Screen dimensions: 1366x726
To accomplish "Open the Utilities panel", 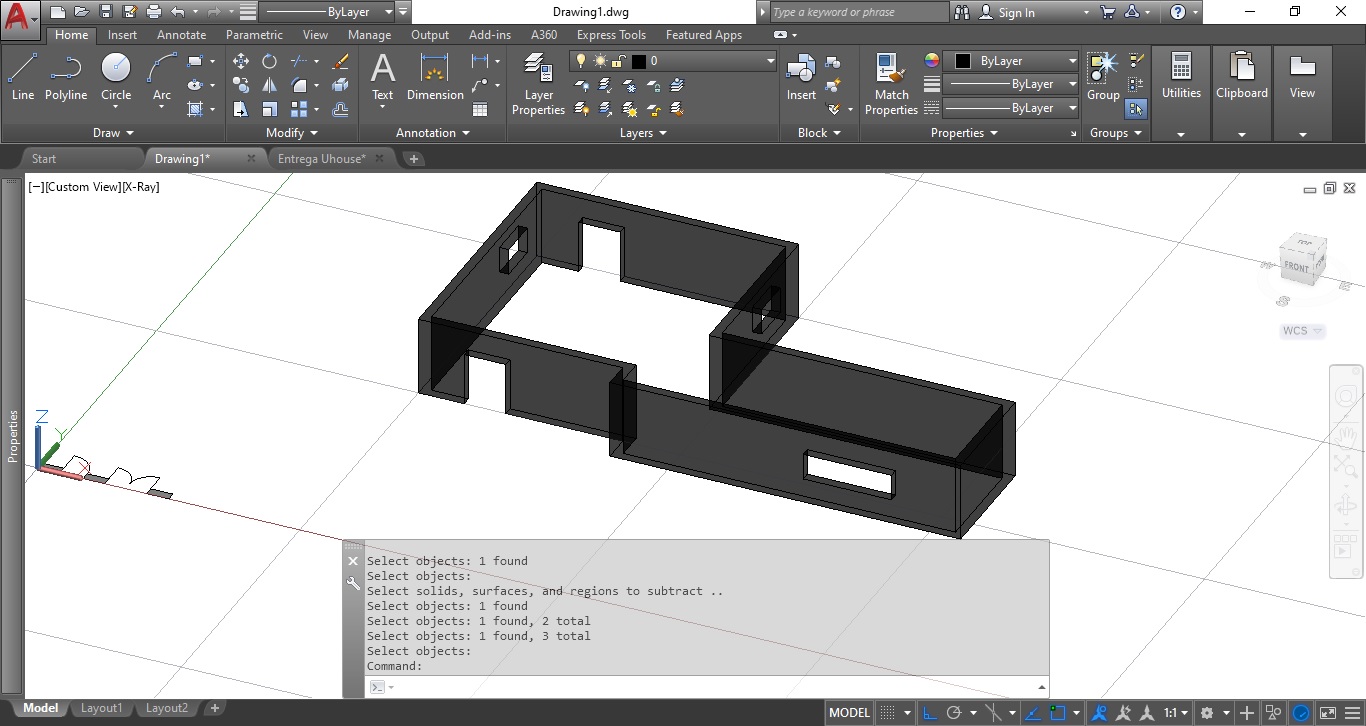I will tap(1181, 92).
